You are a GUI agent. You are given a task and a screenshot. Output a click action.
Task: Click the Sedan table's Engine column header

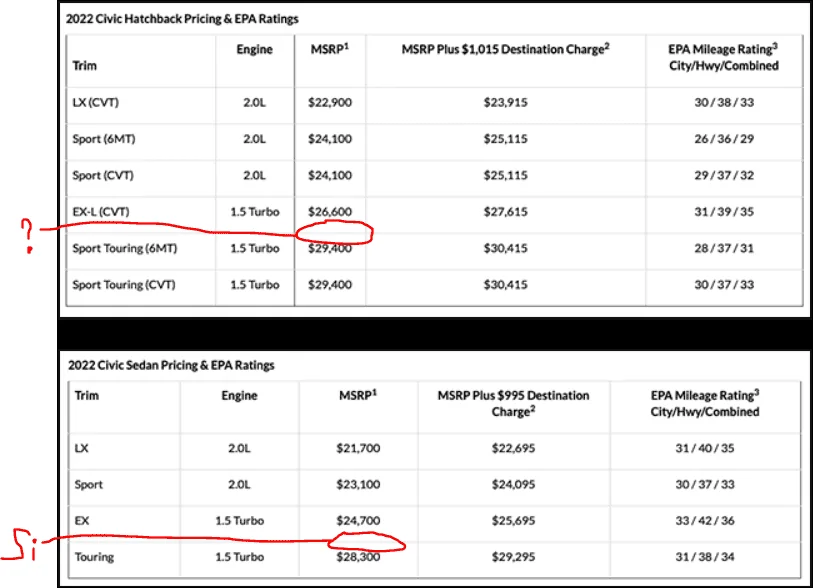tap(241, 395)
